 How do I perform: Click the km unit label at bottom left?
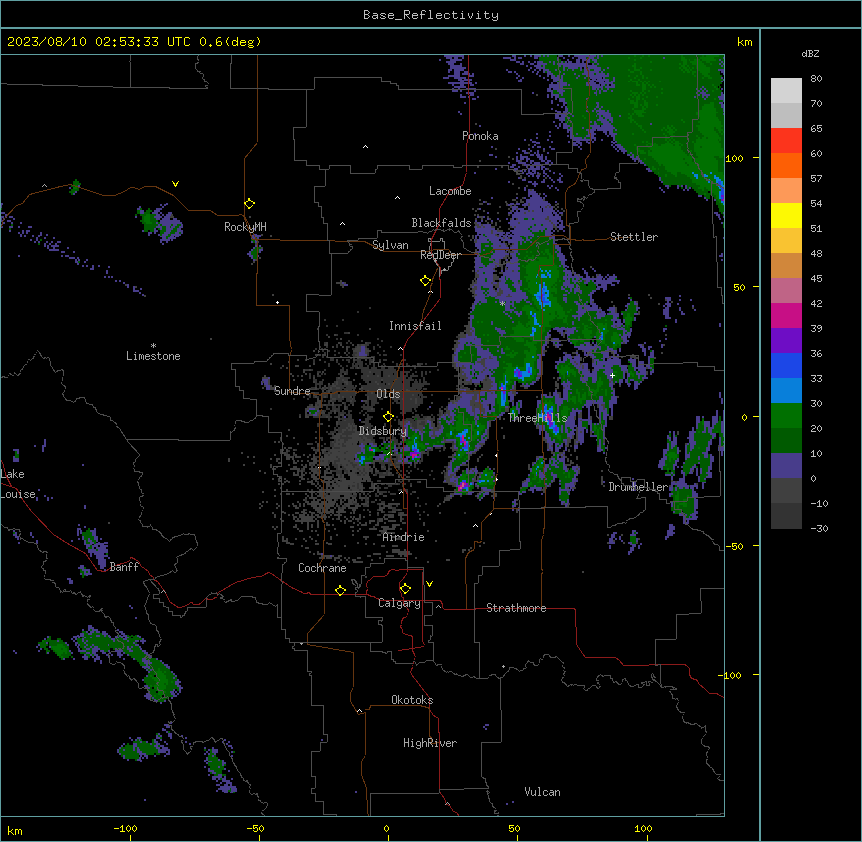[x=15, y=831]
